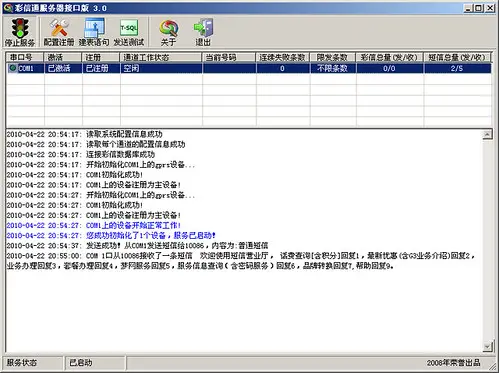Click the 当前号码 column header
Viewport: 499px width, 373px height.
coord(229,57)
